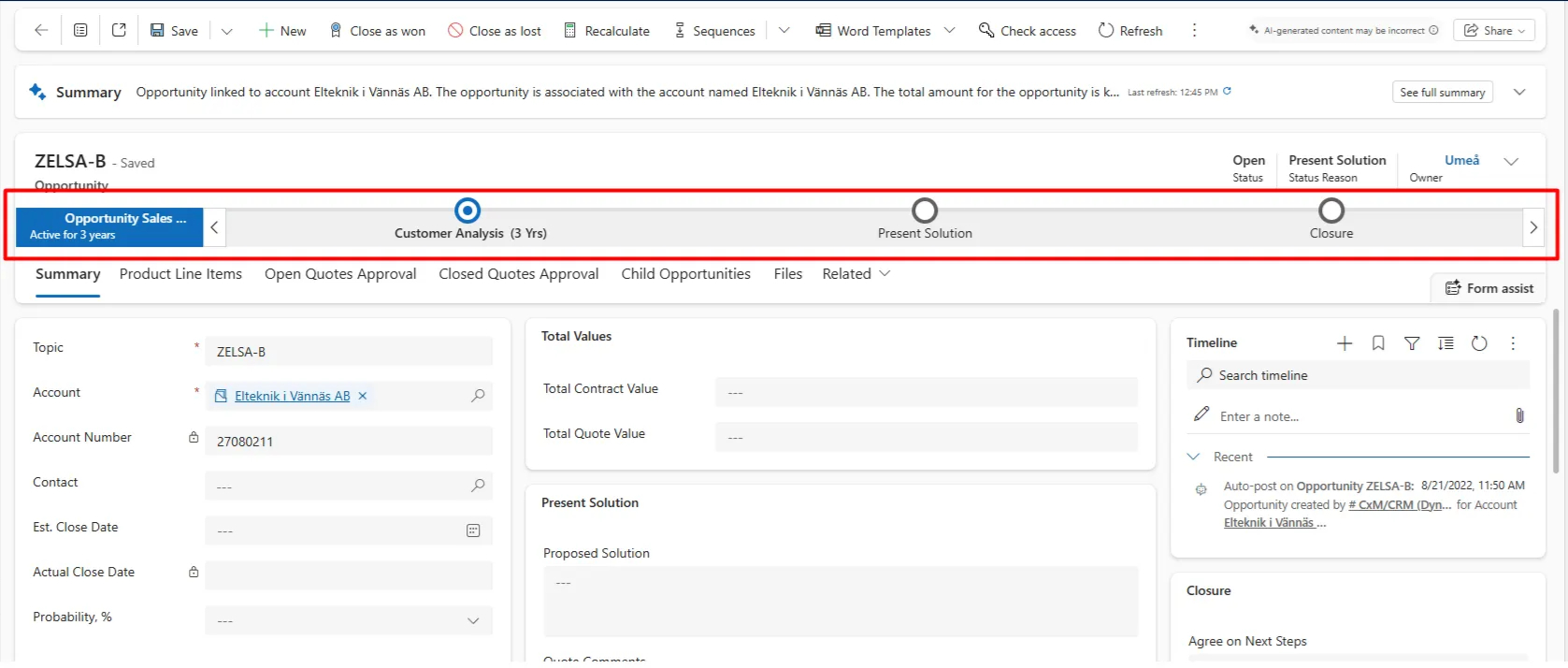1568x668 pixels.
Task: Expand the Probability % dropdown
Action: coord(473,620)
